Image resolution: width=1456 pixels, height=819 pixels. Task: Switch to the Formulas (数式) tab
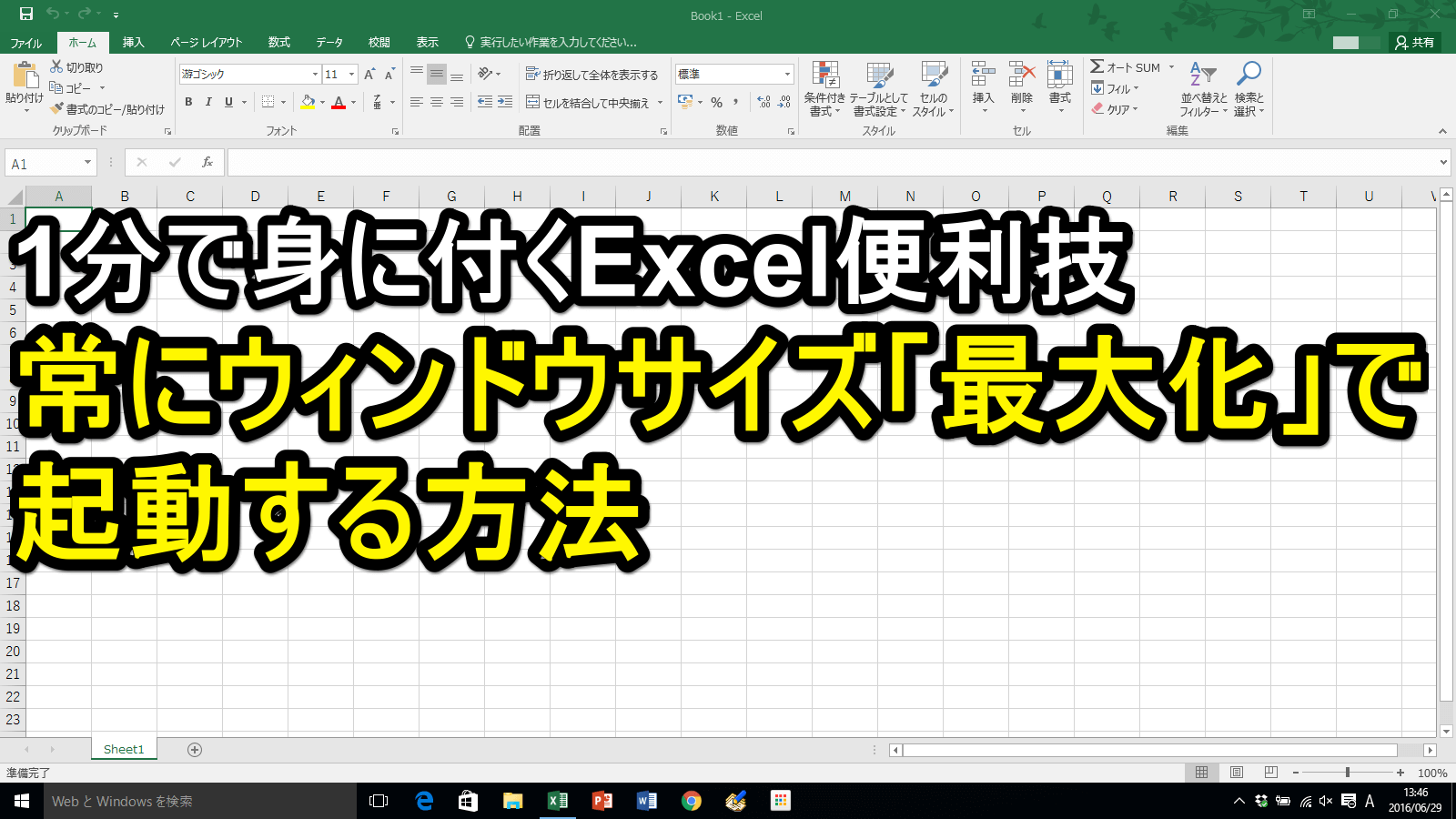[279, 43]
